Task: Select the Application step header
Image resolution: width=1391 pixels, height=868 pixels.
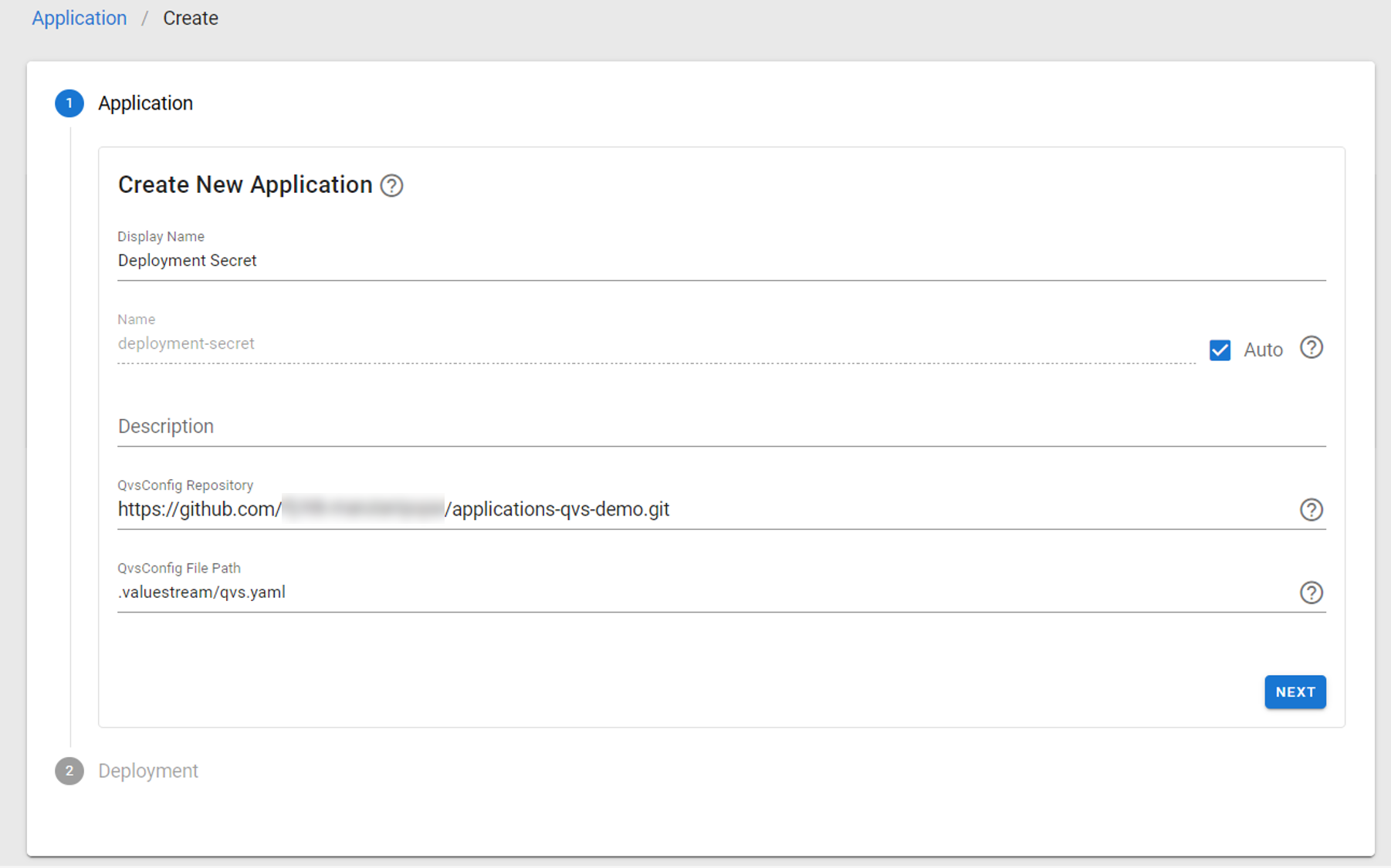Action: (x=145, y=103)
